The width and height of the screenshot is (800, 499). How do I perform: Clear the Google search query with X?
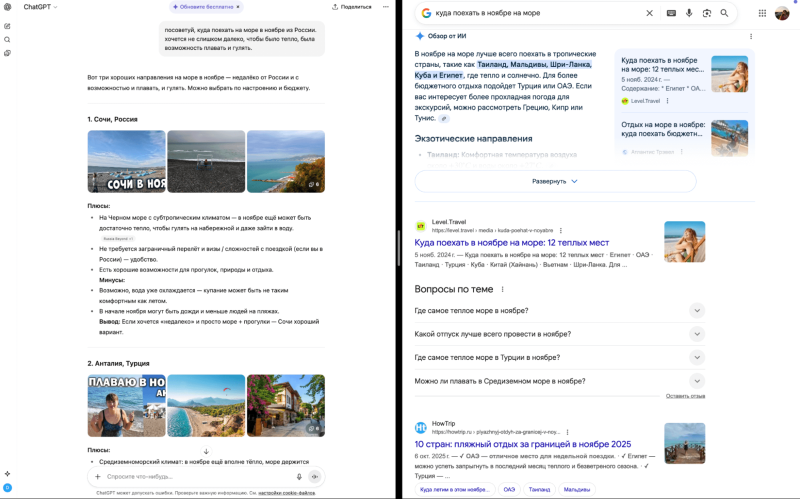tap(649, 13)
